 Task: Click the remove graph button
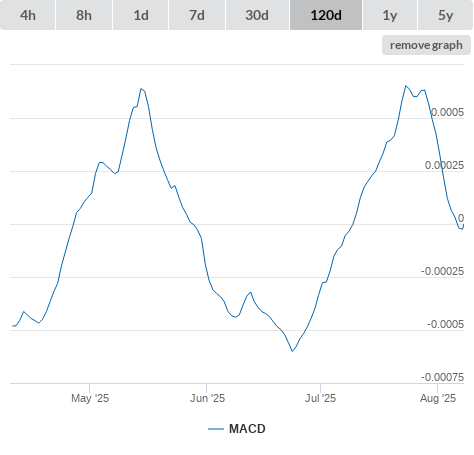click(426, 45)
